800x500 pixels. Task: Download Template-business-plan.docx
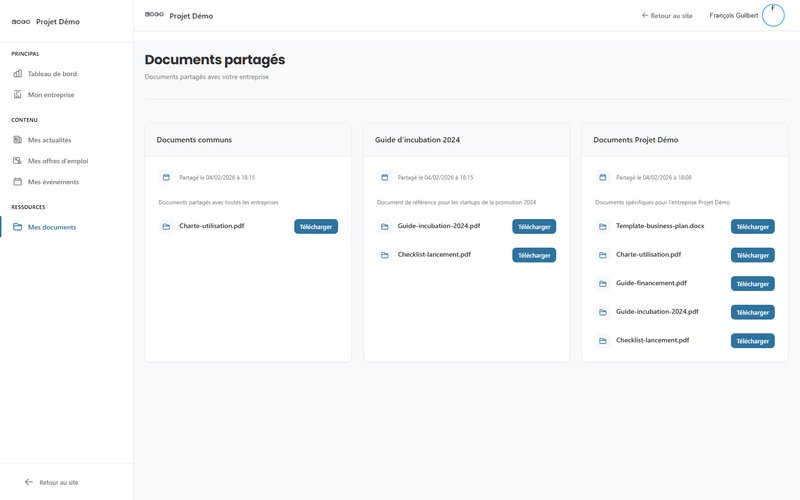752,227
